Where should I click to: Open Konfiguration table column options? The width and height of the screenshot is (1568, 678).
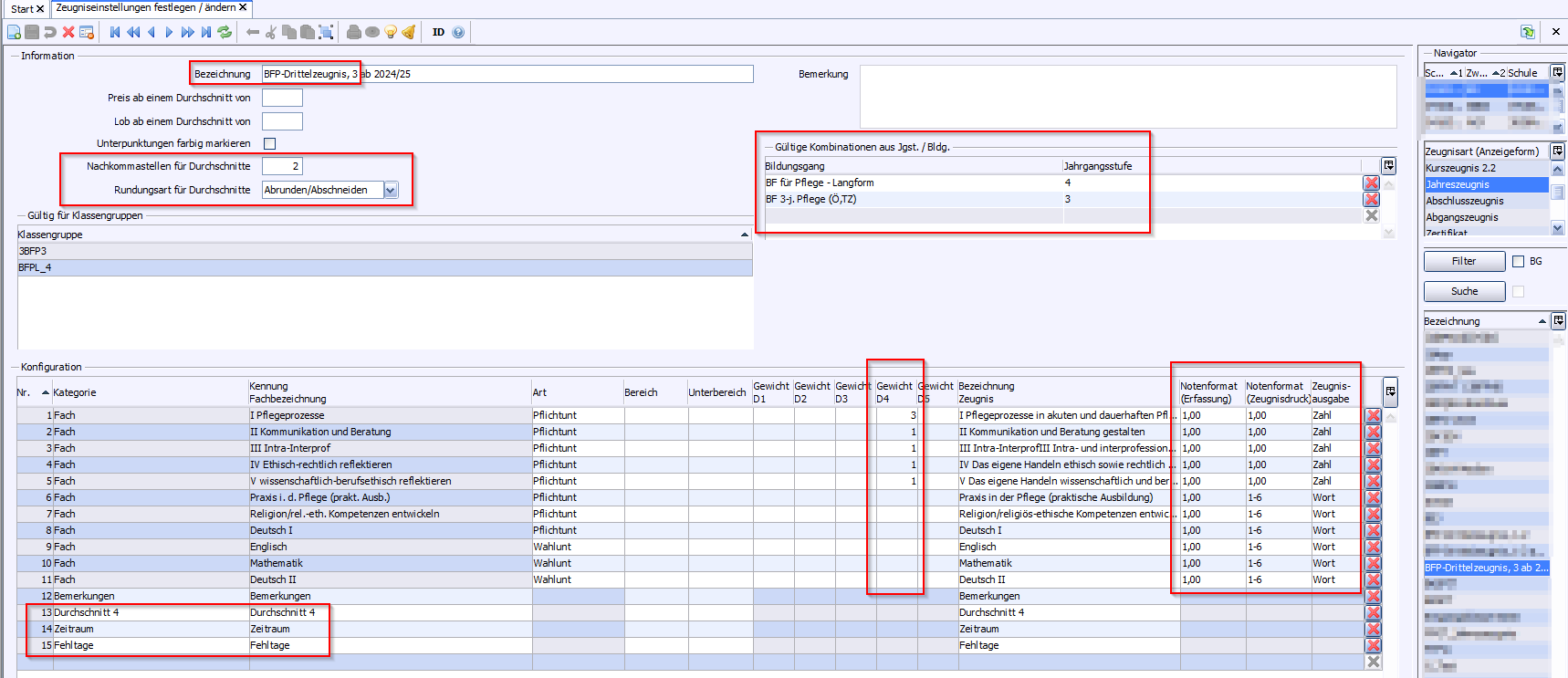point(1389,392)
